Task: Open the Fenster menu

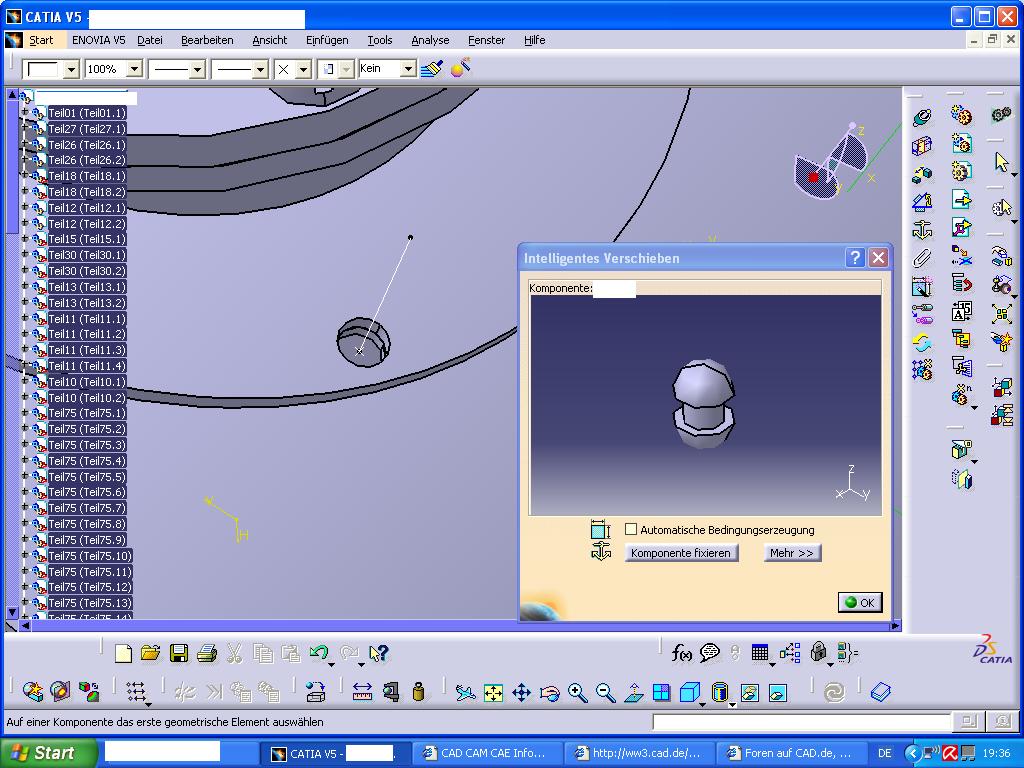Action: tap(487, 40)
